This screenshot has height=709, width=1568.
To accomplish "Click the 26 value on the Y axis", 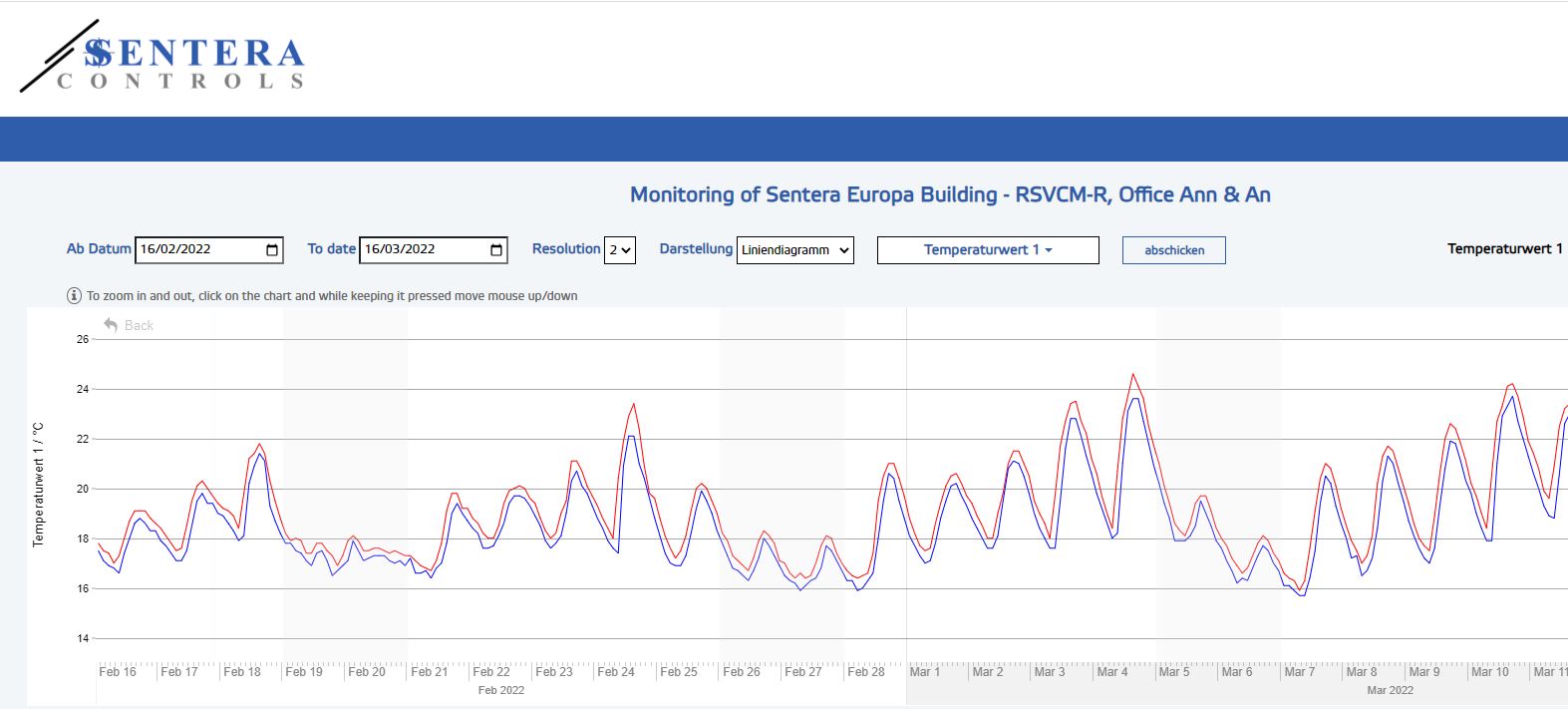I will click(x=83, y=339).
